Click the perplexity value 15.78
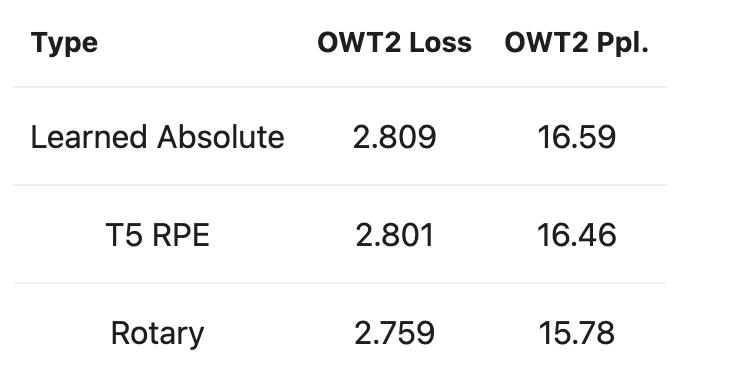The width and height of the screenshot is (742, 376). tap(576, 333)
